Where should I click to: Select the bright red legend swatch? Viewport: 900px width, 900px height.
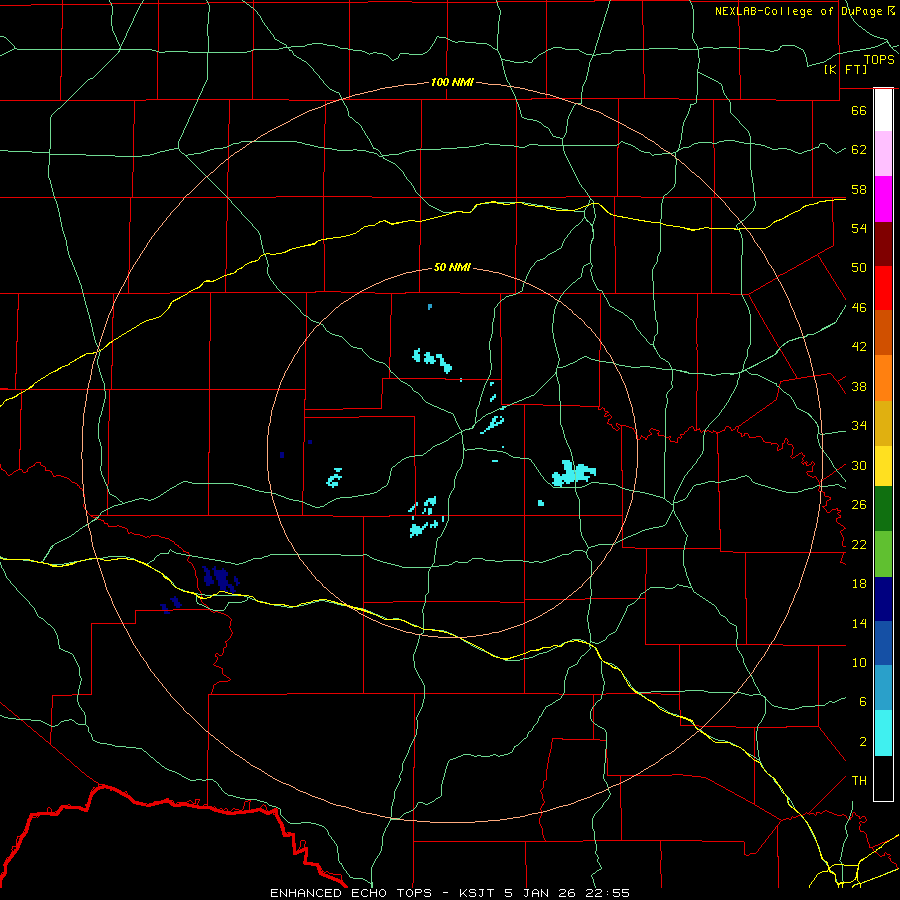[883, 288]
